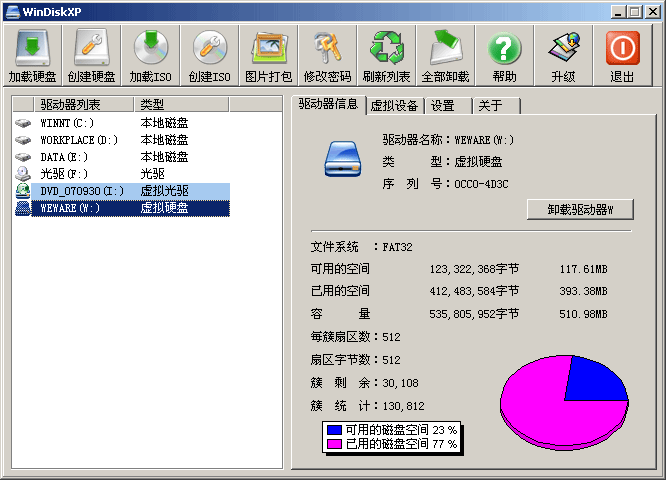Click the 全部卸载 (unmount all) icon

point(445,57)
